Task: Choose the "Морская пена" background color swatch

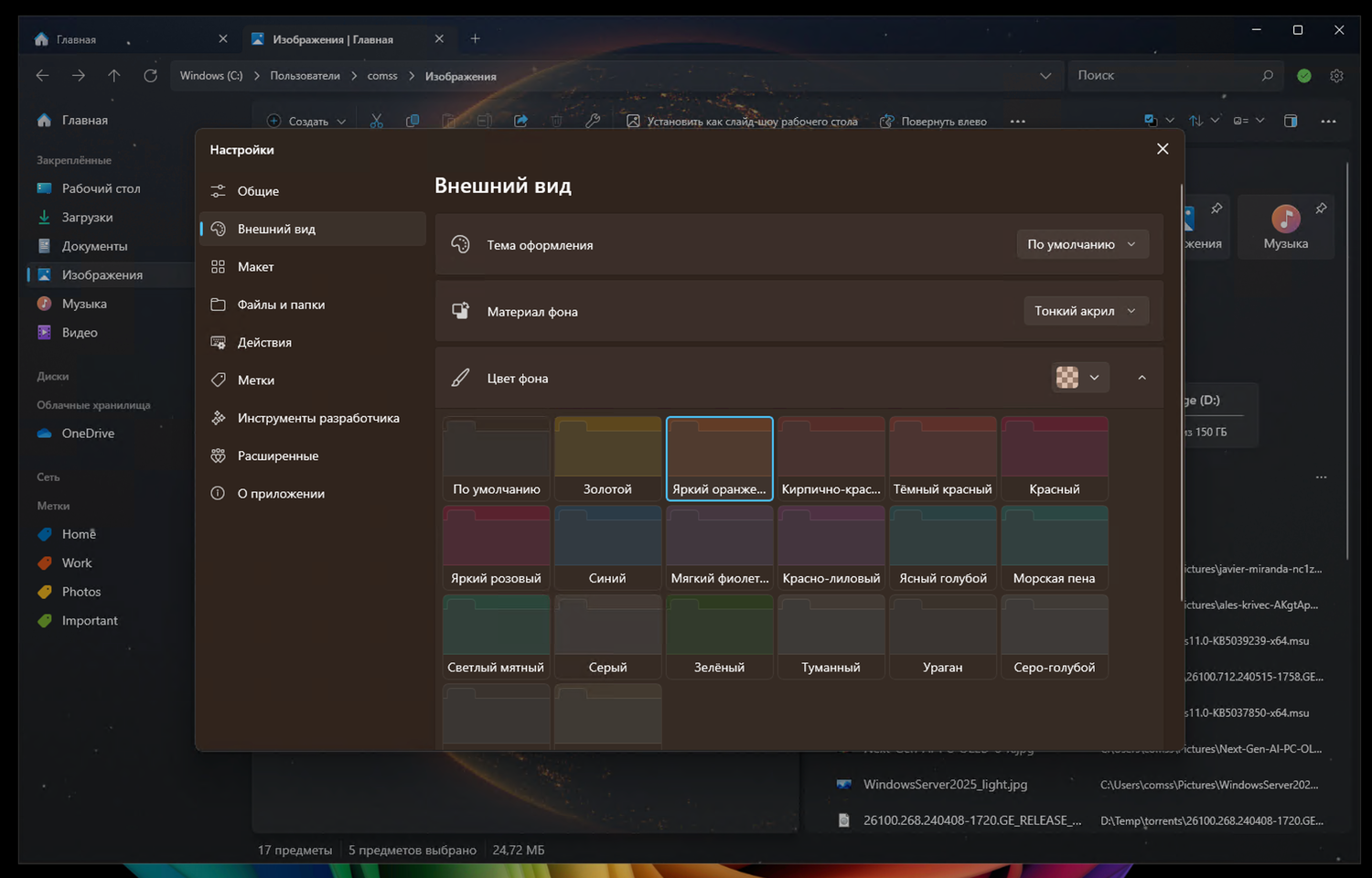Action: tap(1055, 548)
